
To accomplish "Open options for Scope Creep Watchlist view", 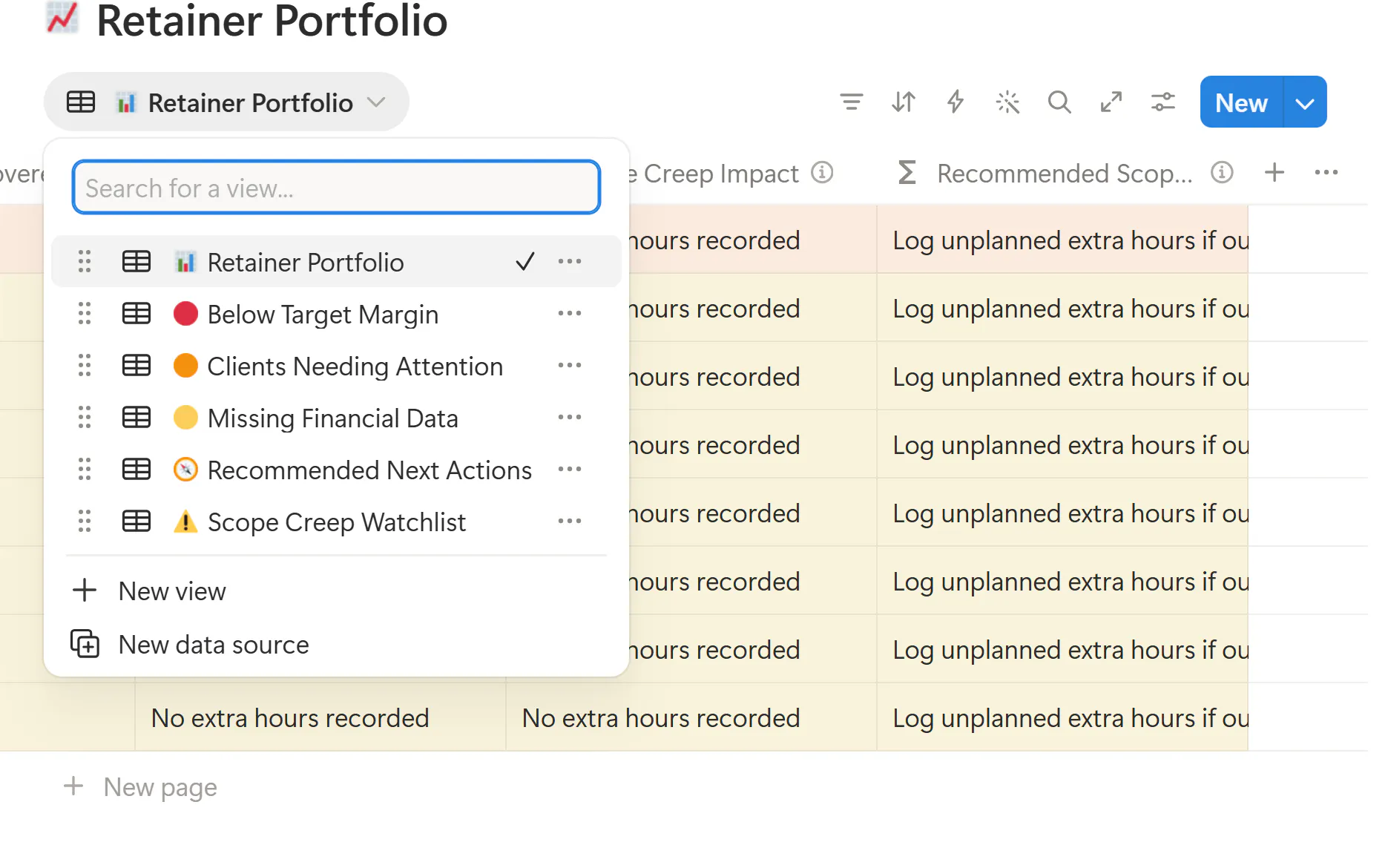I will point(570,521).
